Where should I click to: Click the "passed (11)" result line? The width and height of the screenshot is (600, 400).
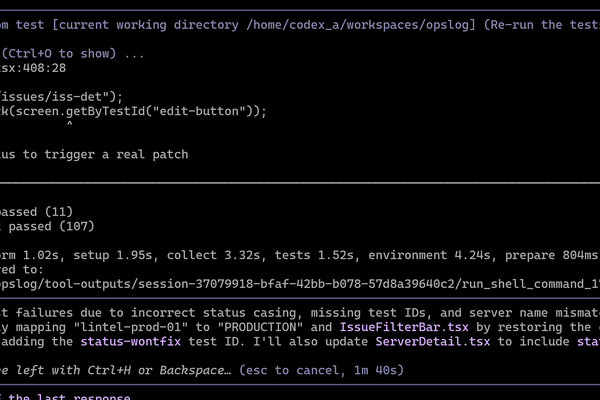[x=36, y=212]
